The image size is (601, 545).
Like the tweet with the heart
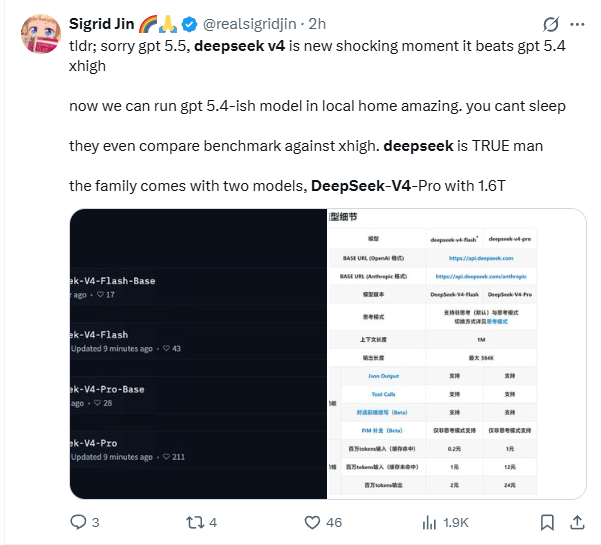(312, 521)
